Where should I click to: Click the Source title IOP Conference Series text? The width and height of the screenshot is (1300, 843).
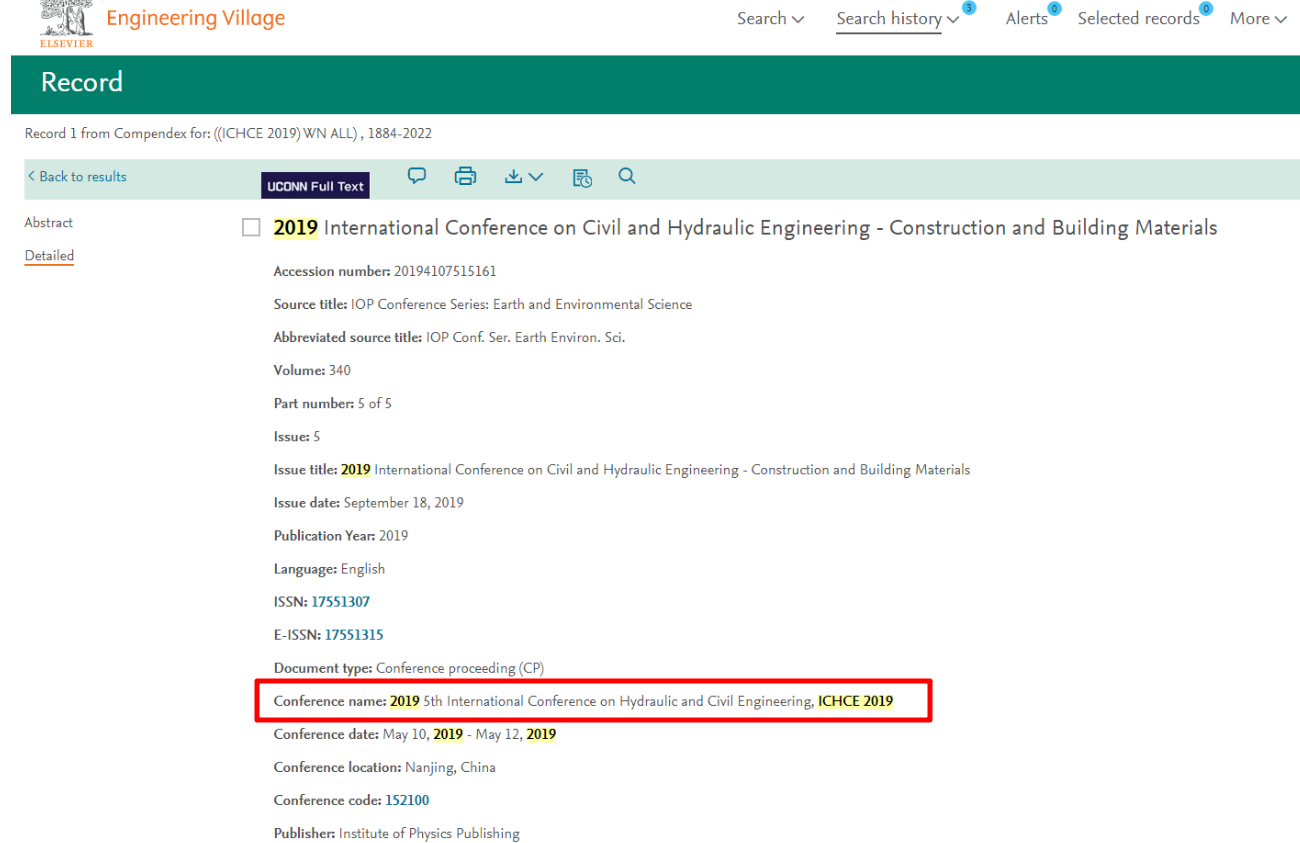(x=483, y=304)
